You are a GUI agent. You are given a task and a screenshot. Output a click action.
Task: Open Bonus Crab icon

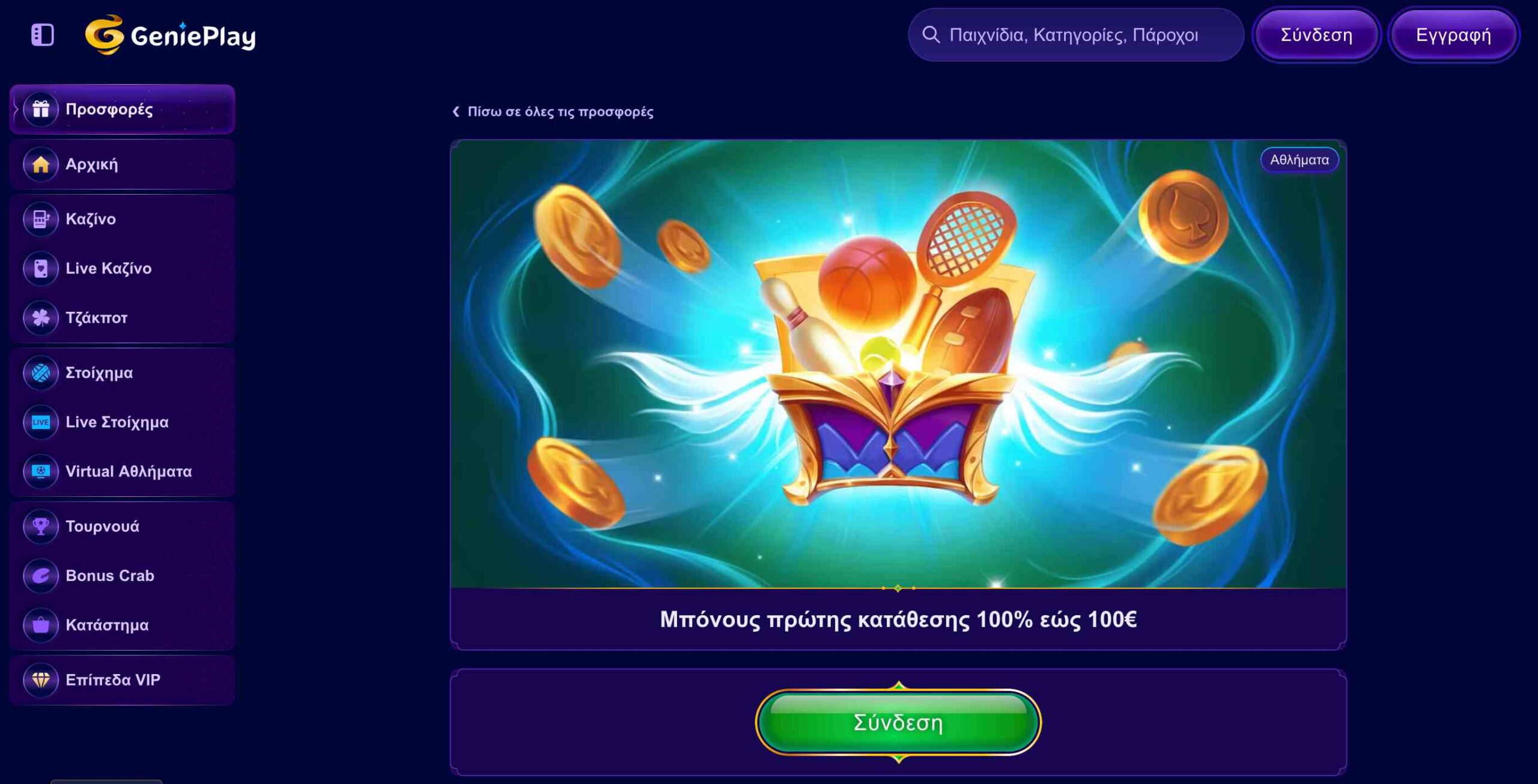tap(41, 576)
